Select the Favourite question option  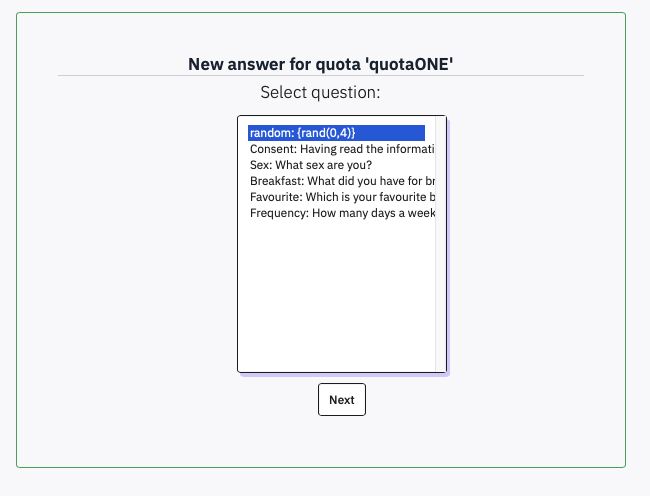(340, 197)
